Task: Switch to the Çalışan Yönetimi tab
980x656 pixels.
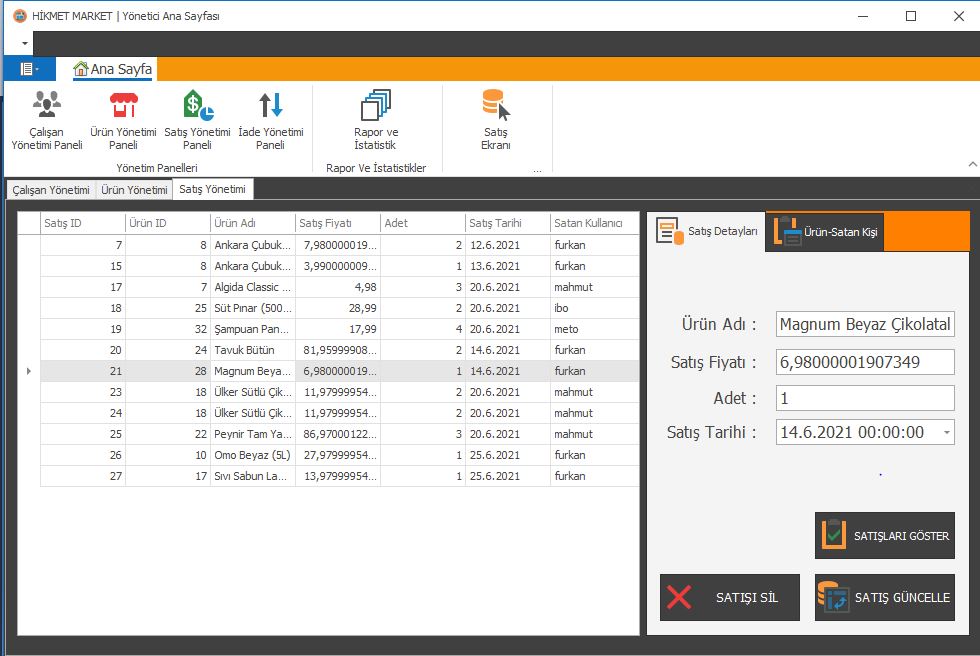Action: (49, 189)
